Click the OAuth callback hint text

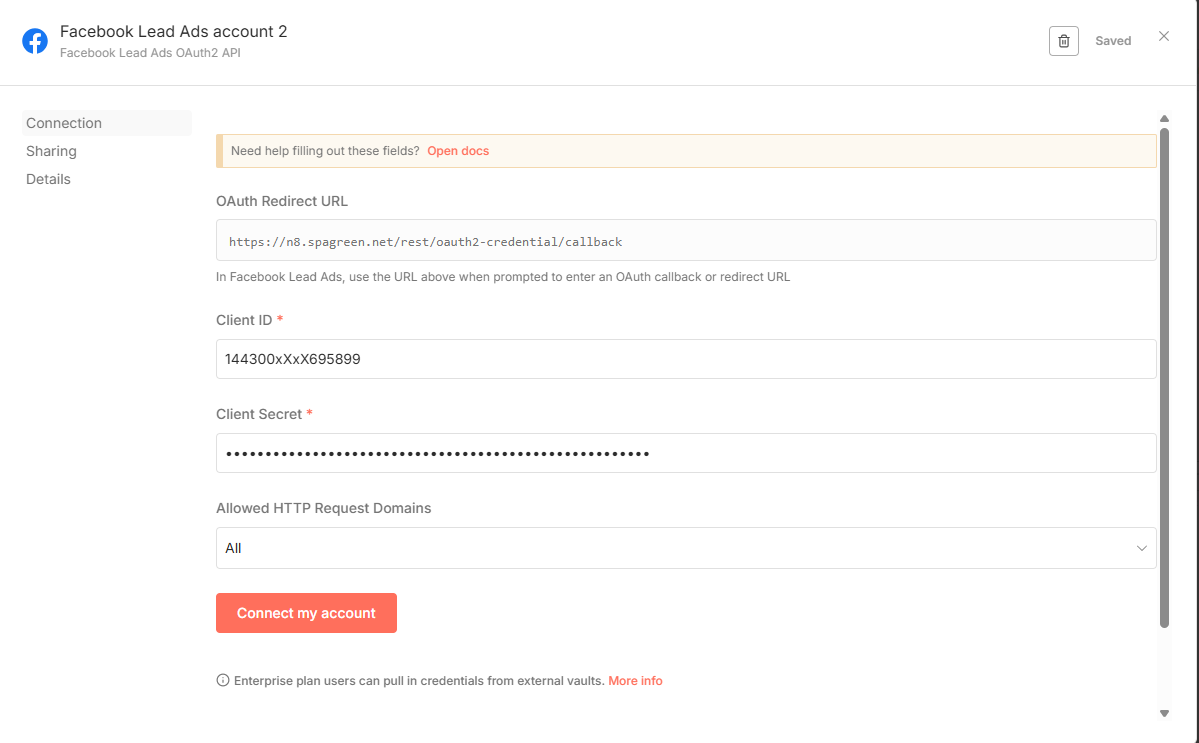[503, 277]
